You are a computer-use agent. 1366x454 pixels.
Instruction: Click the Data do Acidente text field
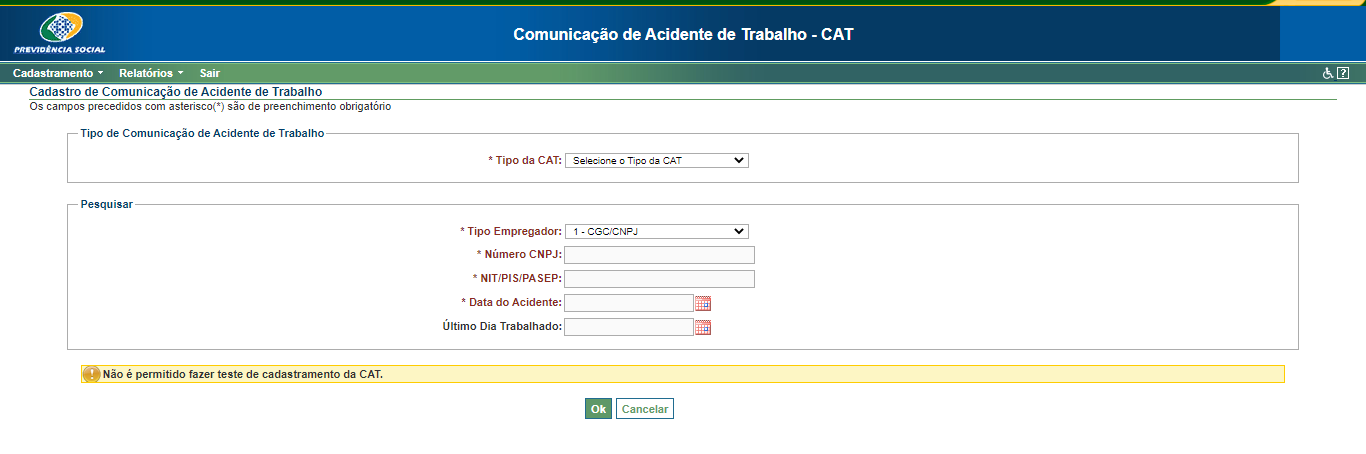(x=628, y=303)
